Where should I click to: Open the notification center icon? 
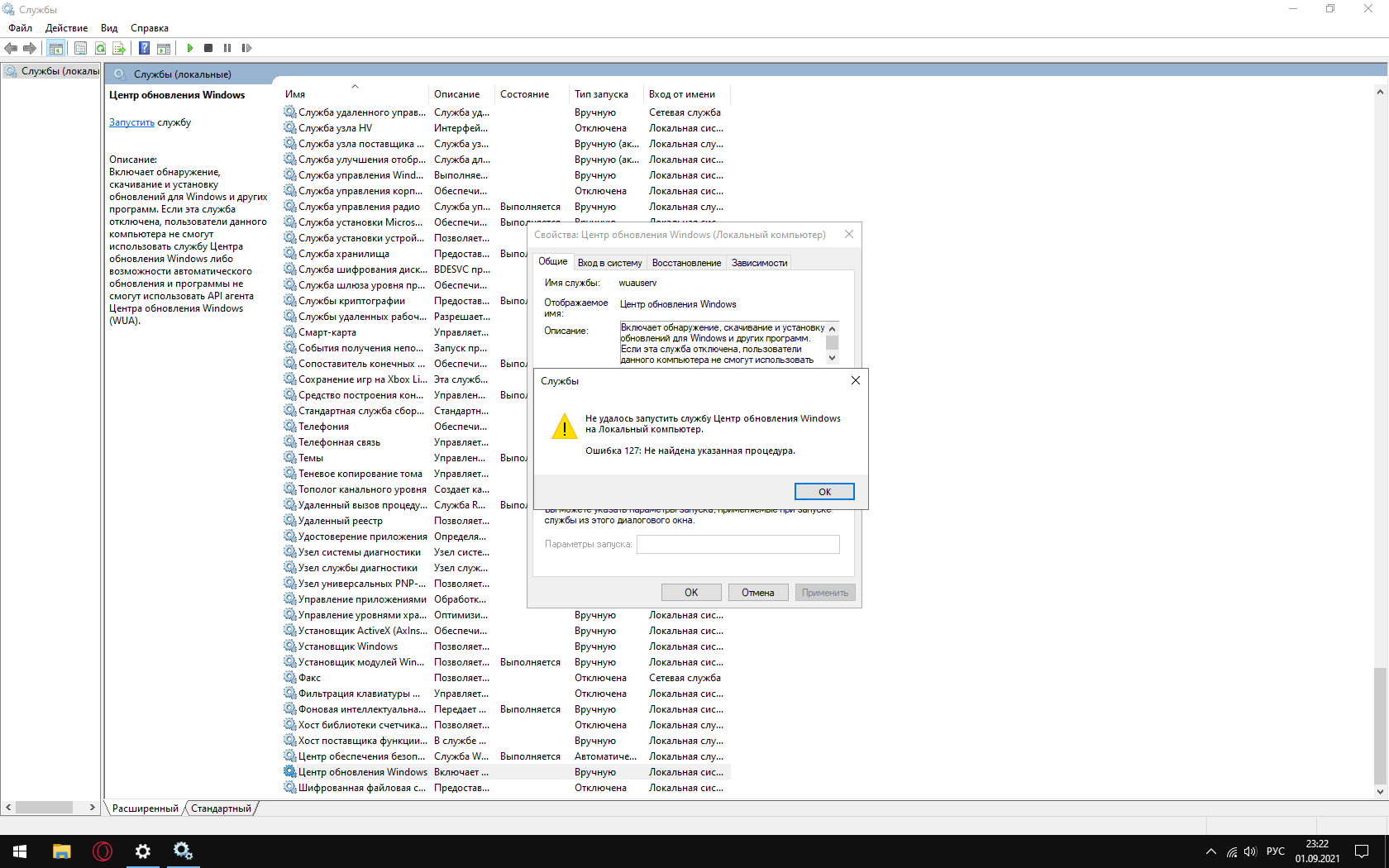[1361, 851]
